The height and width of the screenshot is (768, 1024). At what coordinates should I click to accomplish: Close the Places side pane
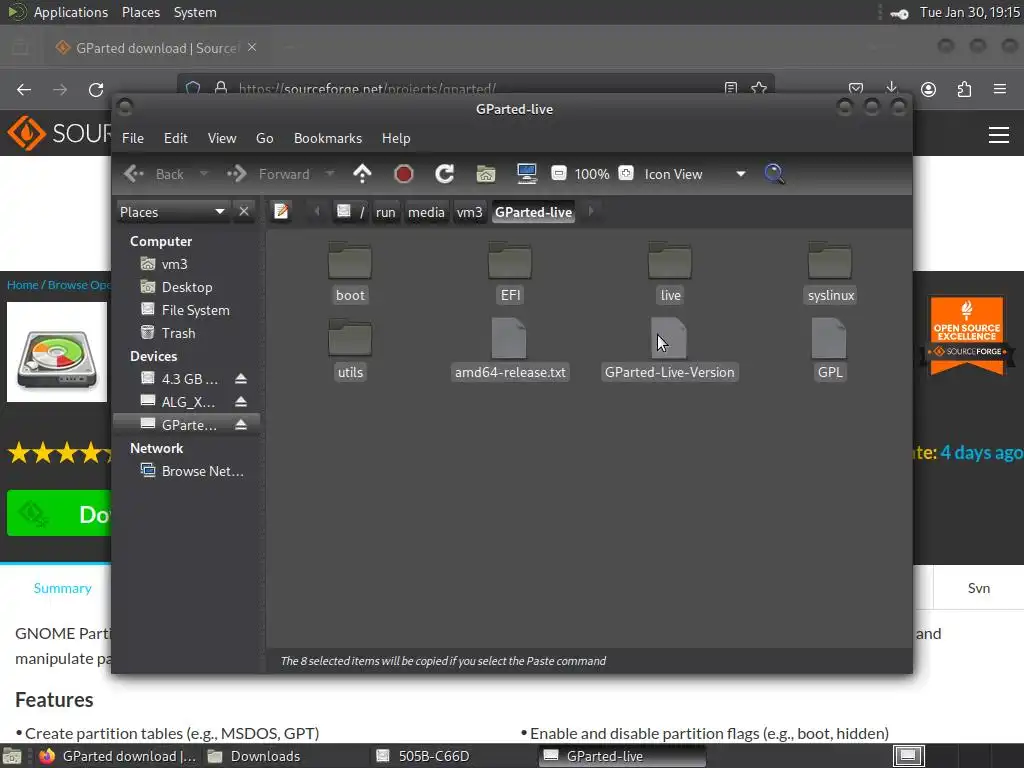[244, 212]
